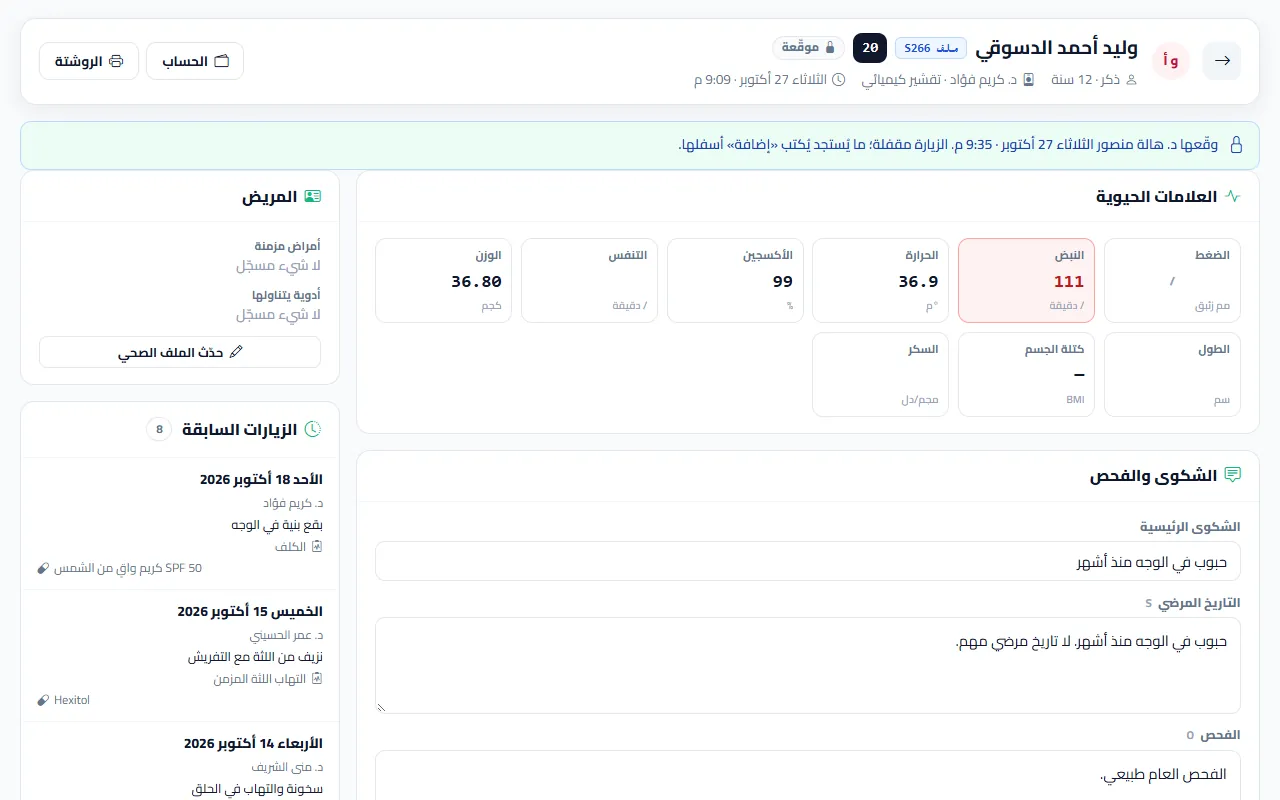Screen dimensions: 1280x800
Task: Open the الأحد 18 أكتوبر 2026 visit
Action: coord(180,523)
